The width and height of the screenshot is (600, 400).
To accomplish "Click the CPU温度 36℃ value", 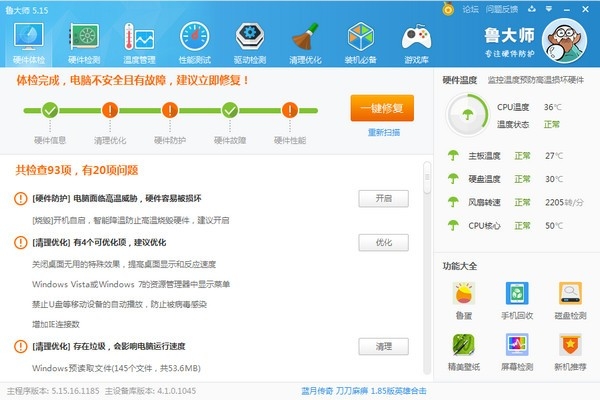I will [553, 107].
